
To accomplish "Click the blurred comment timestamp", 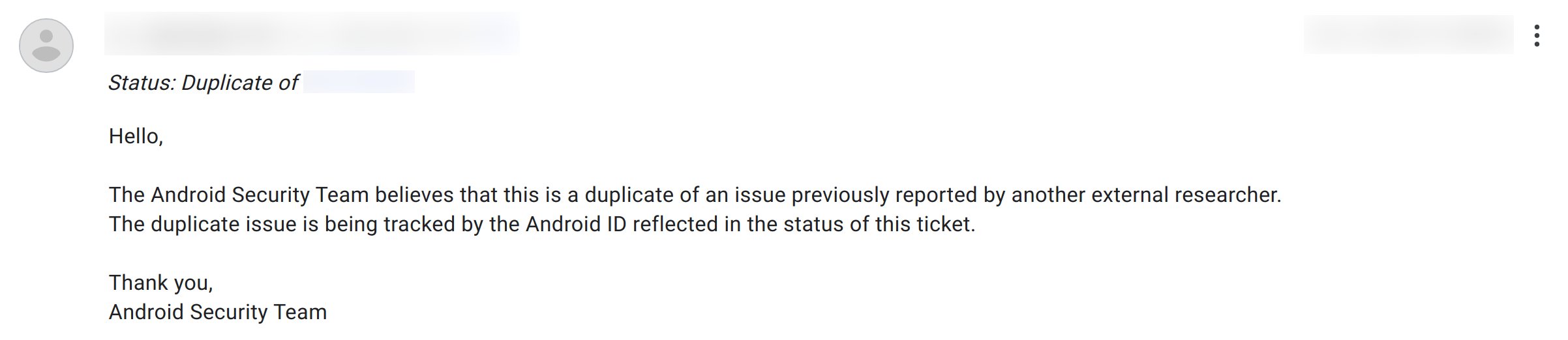I will (x=1408, y=35).
